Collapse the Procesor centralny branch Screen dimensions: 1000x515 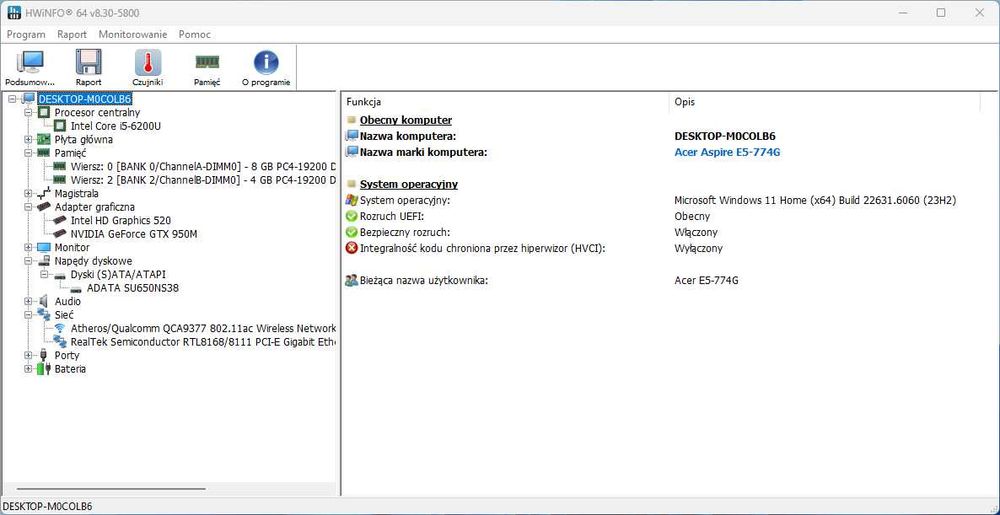click(x=28, y=112)
